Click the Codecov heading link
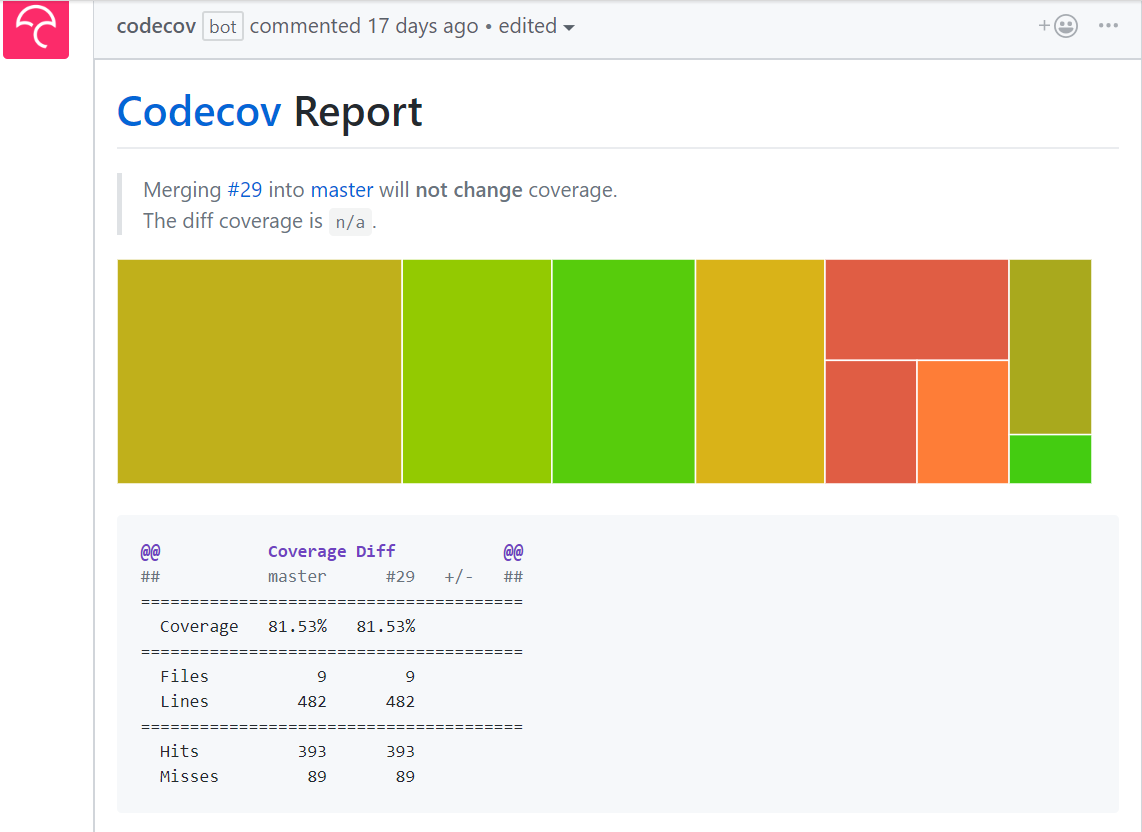Viewport: 1142px width, 832px height. (x=198, y=112)
